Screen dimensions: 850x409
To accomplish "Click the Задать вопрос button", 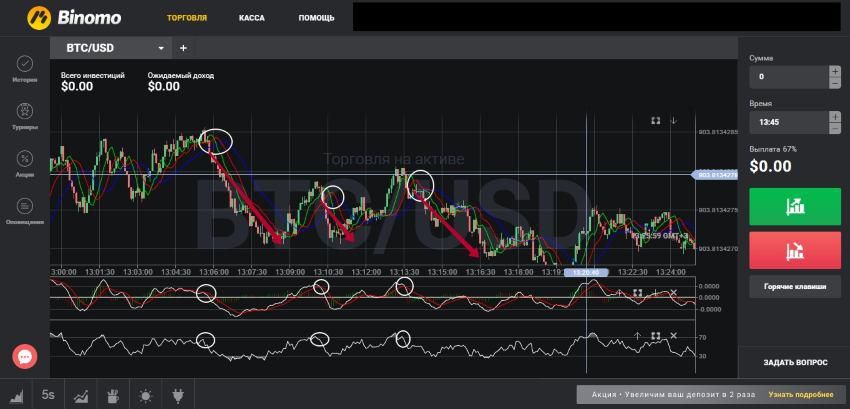I will click(795, 362).
